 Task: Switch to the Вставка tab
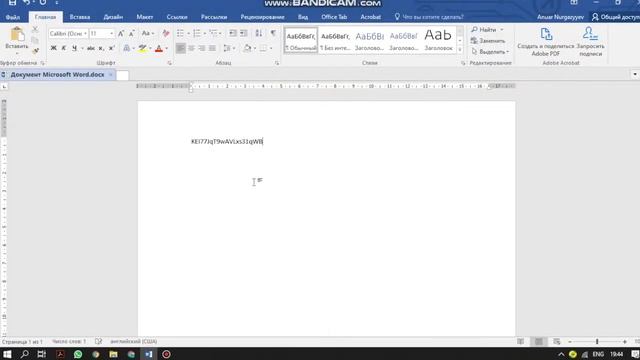[80, 17]
